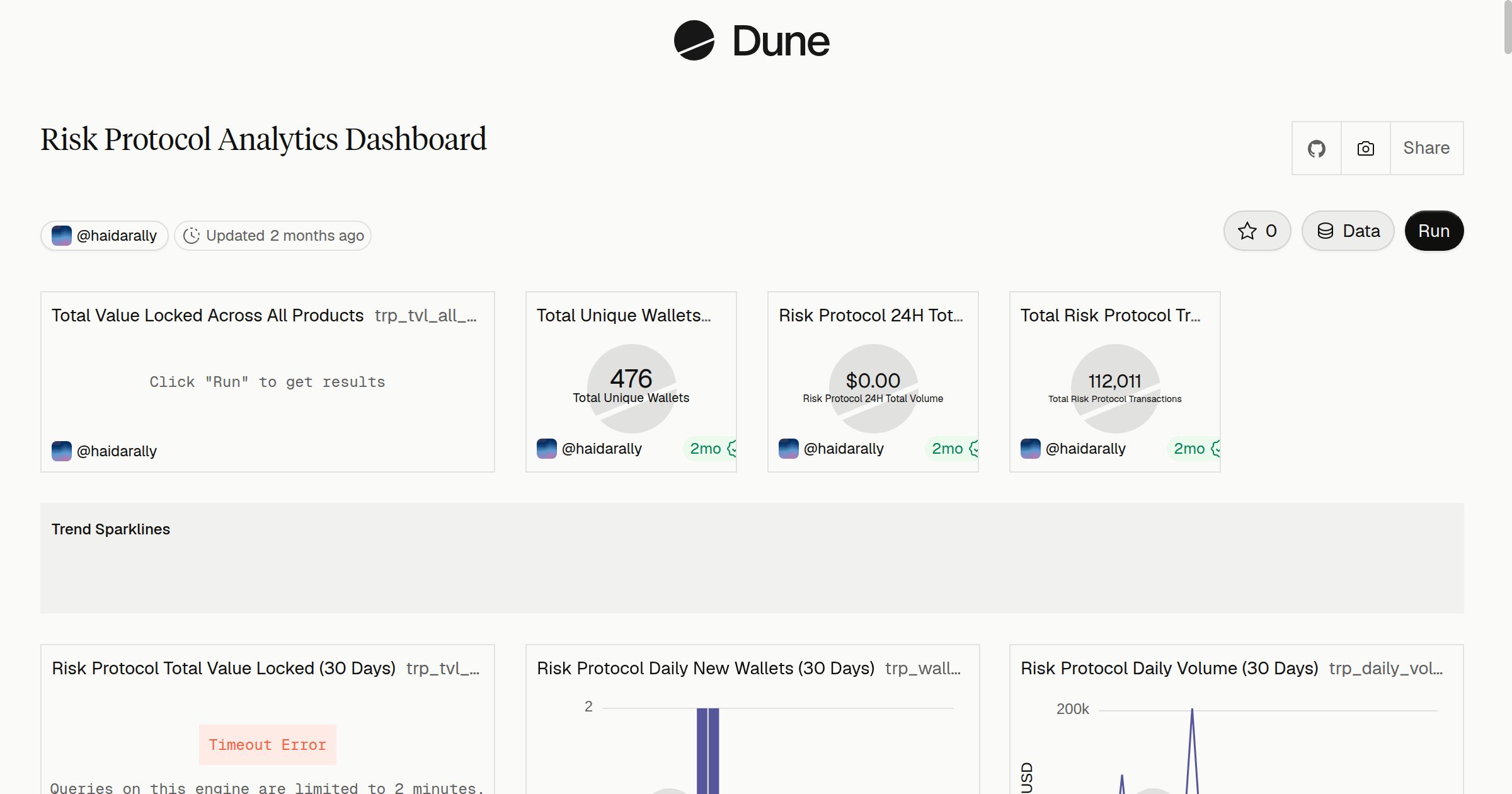Image resolution: width=1512 pixels, height=794 pixels.
Task: Open Risk Protocol Daily Volume (30 Days) title
Action: (x=1169, y=668)
